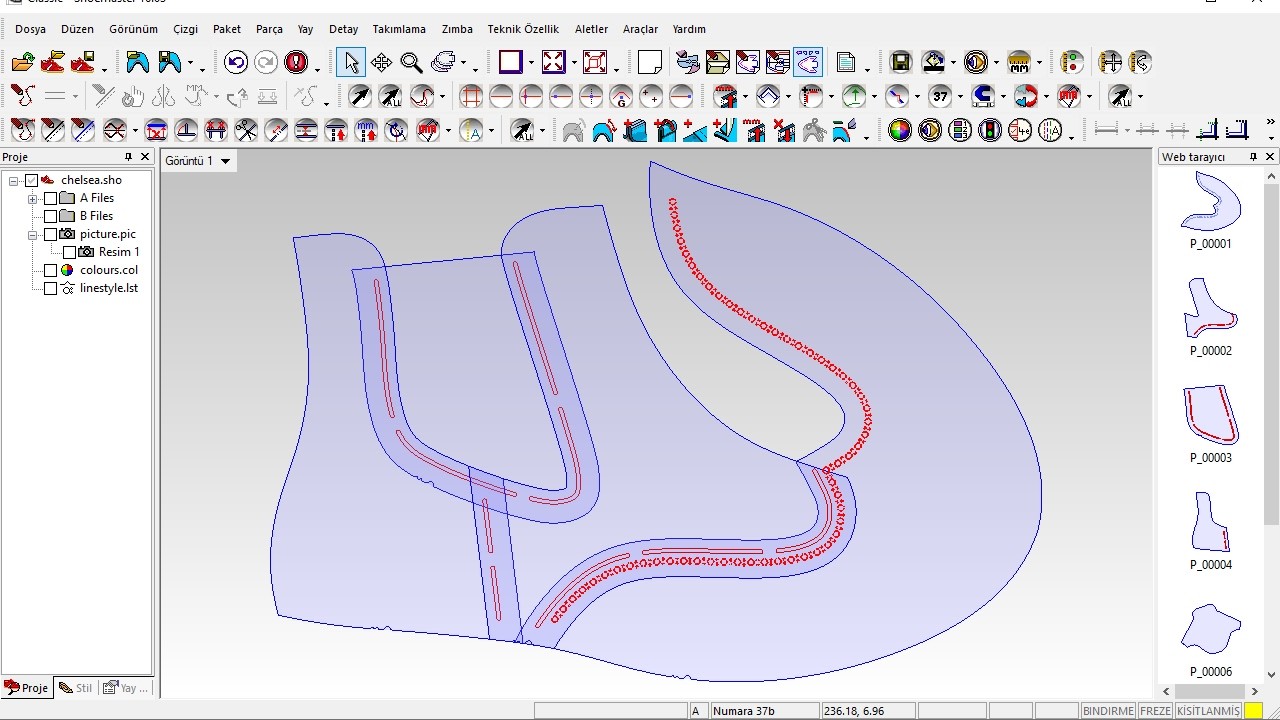Viewport: 1280px width, 720px height.
Task: Click the Redo arrow icon
Action: click(x=266, y=62)
